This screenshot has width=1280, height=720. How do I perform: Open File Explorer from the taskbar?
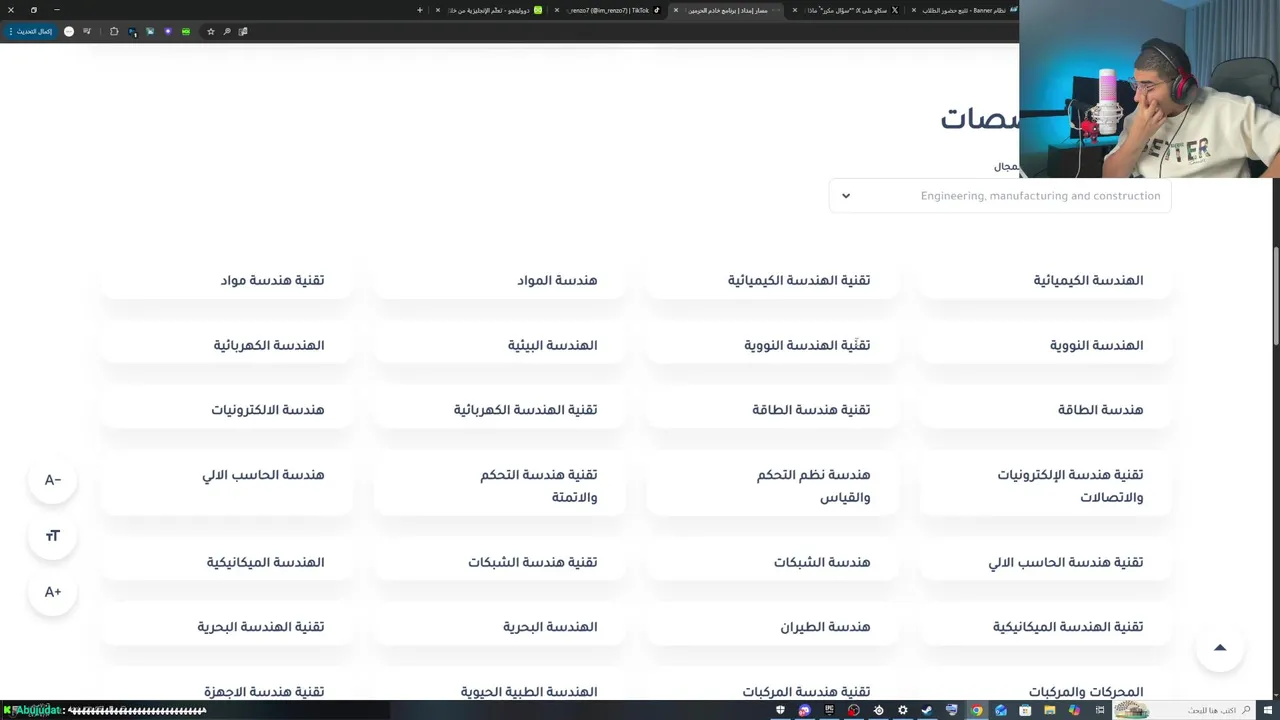tap(1049, 710)
